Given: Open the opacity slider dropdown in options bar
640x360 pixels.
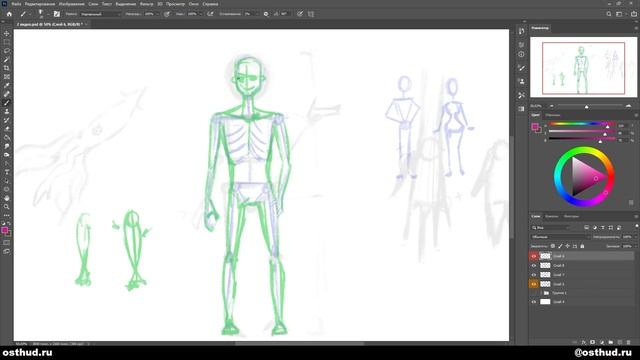Looking at the screenshot, I should click(158, 14).
